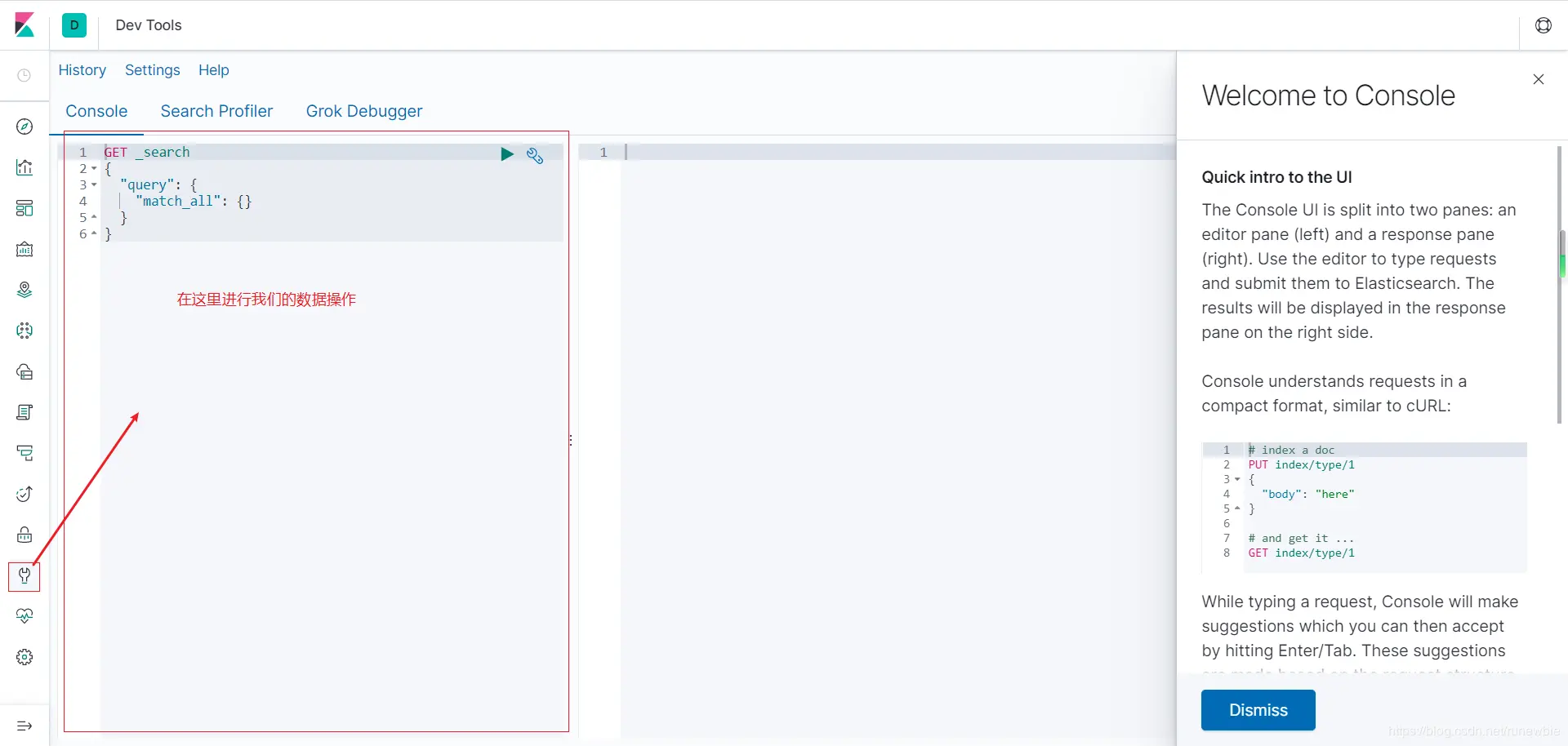Image resolution: width=1568 pixels, height=746 pixels.
Task: Open console Settings
Action: click(x=153, y=70)
